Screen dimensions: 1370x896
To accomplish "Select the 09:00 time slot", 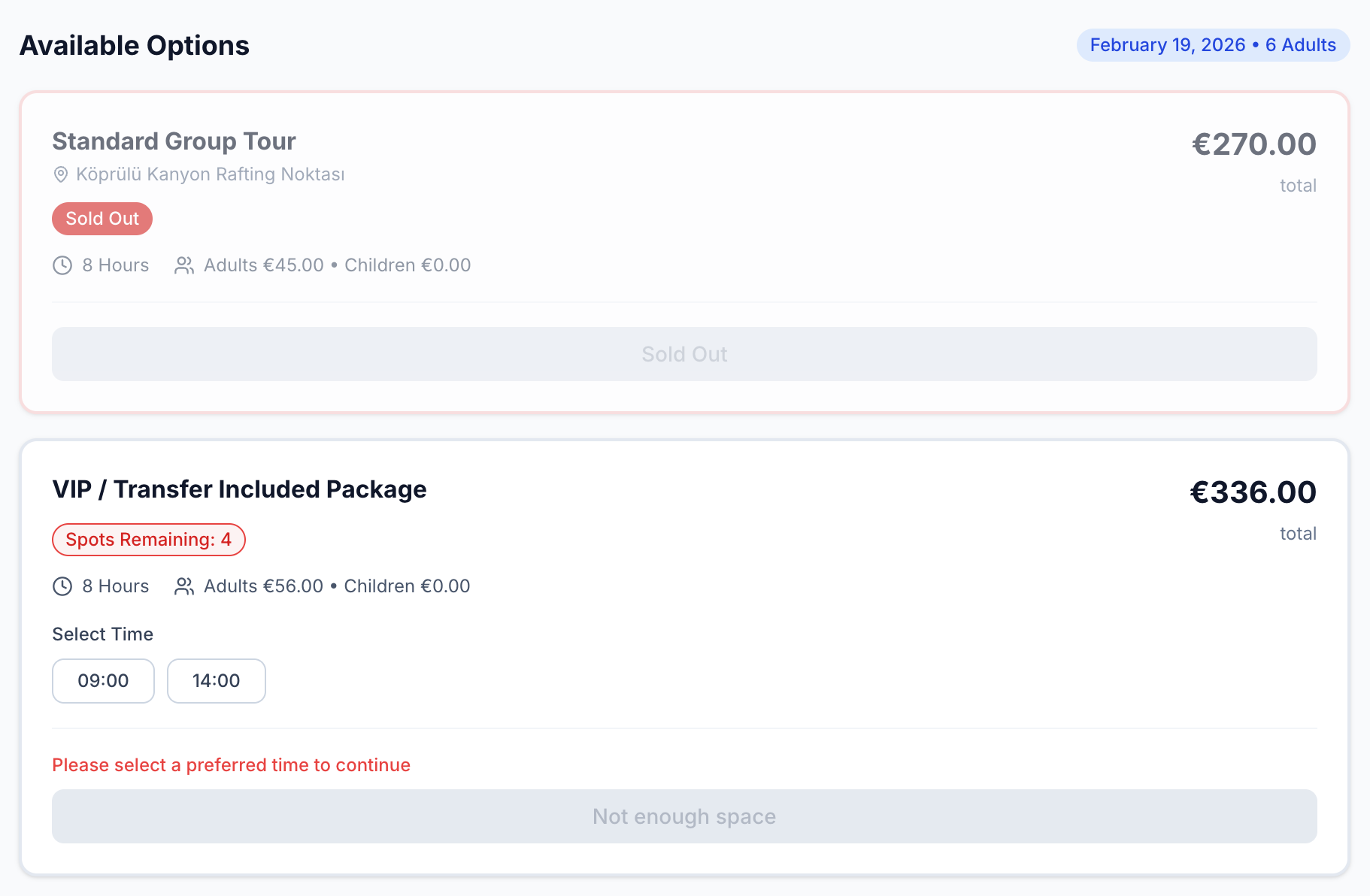I will tap(103, 681).
